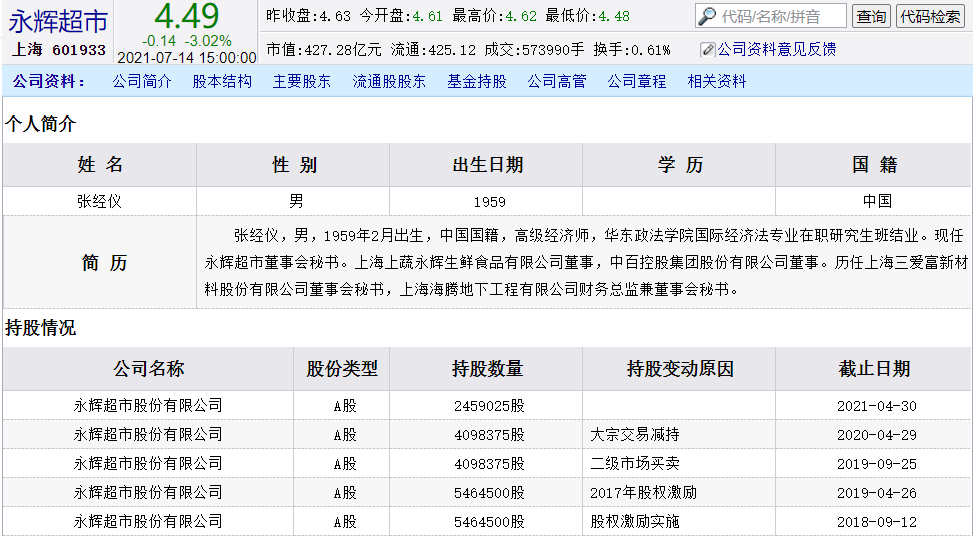This screenshot has height=536, width=976.
Task: Click the 2459025股 holding cell
Action: [489, 406]
